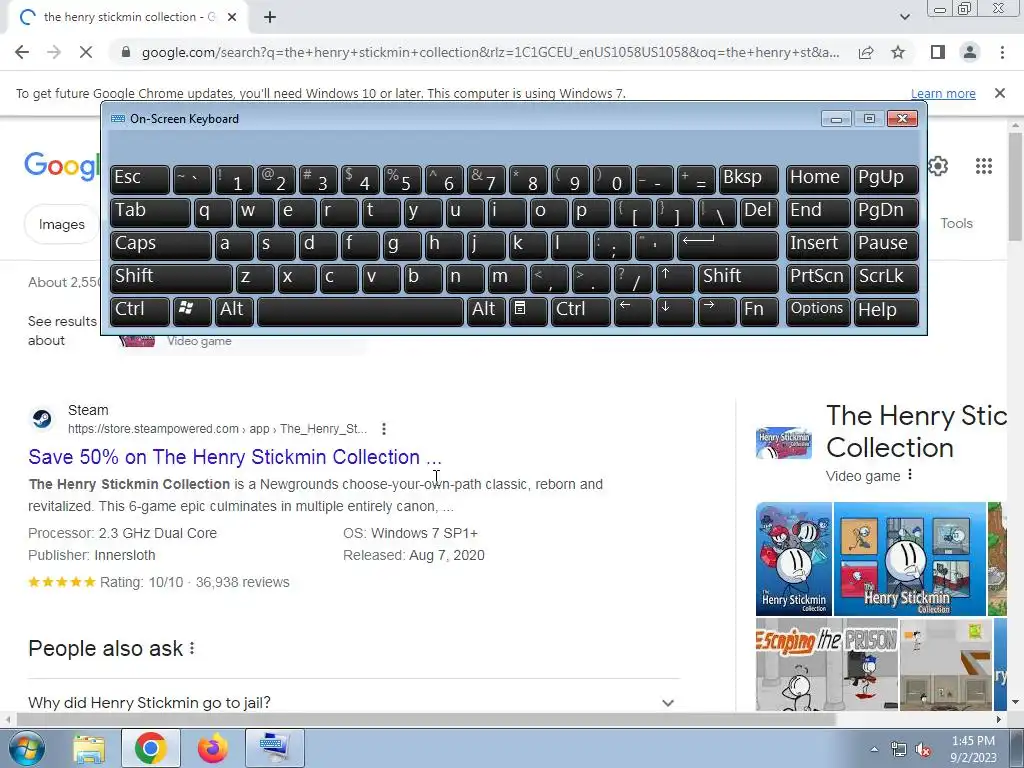Dismiss the Chrome update notification bar

(999, 93)
